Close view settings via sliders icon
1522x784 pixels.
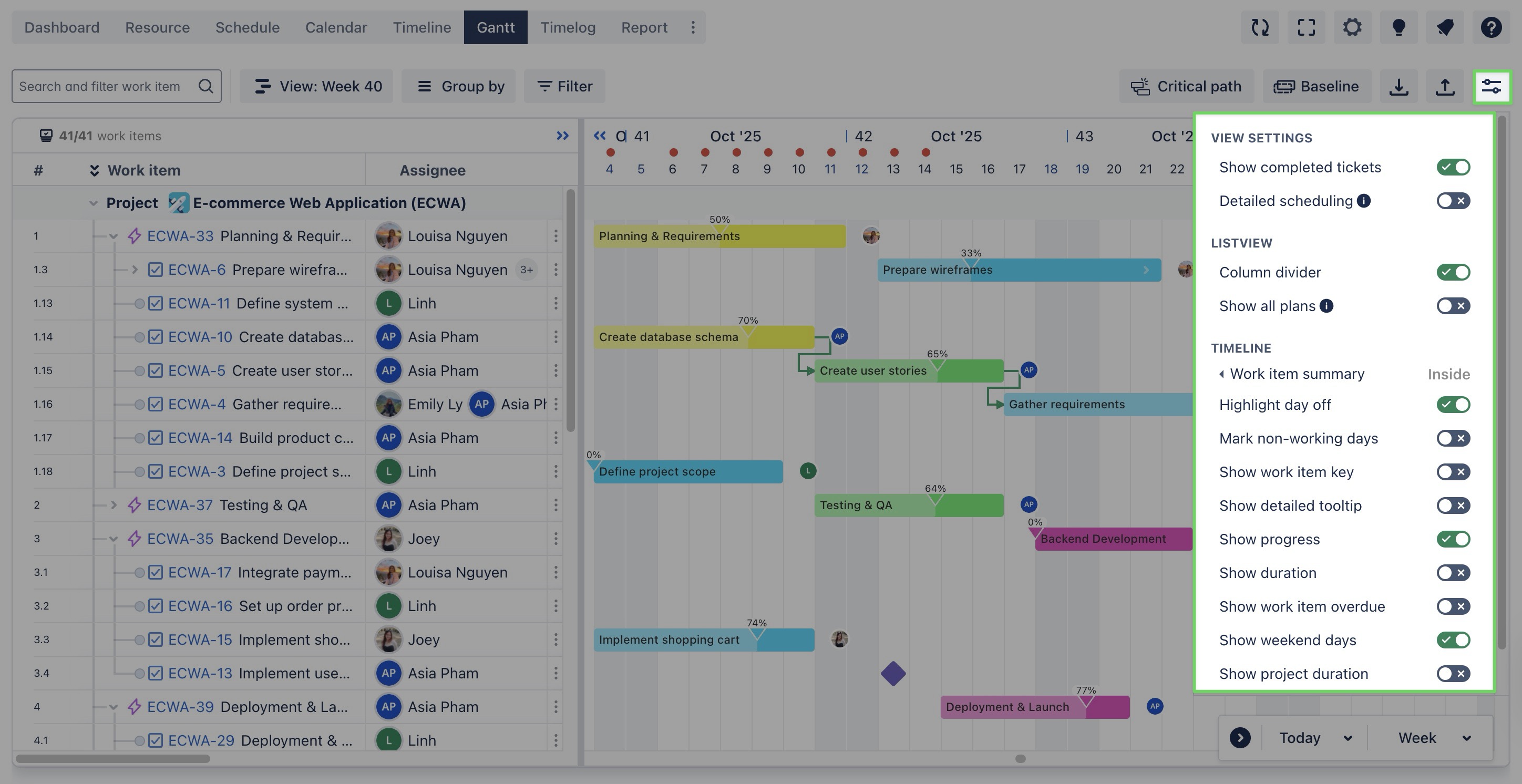coord(1492,86)
